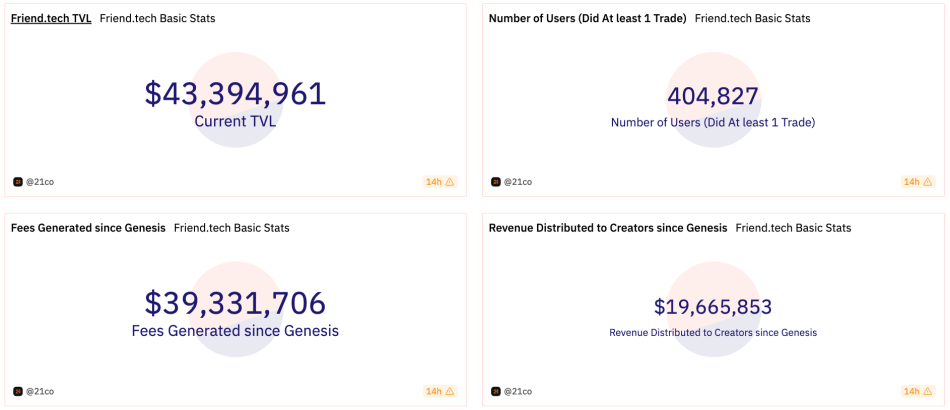Click 'Friend.tech Basic Stats' beside the Revenue Distributed title
This screenshot has height=410, width=950.
[793, 228]
